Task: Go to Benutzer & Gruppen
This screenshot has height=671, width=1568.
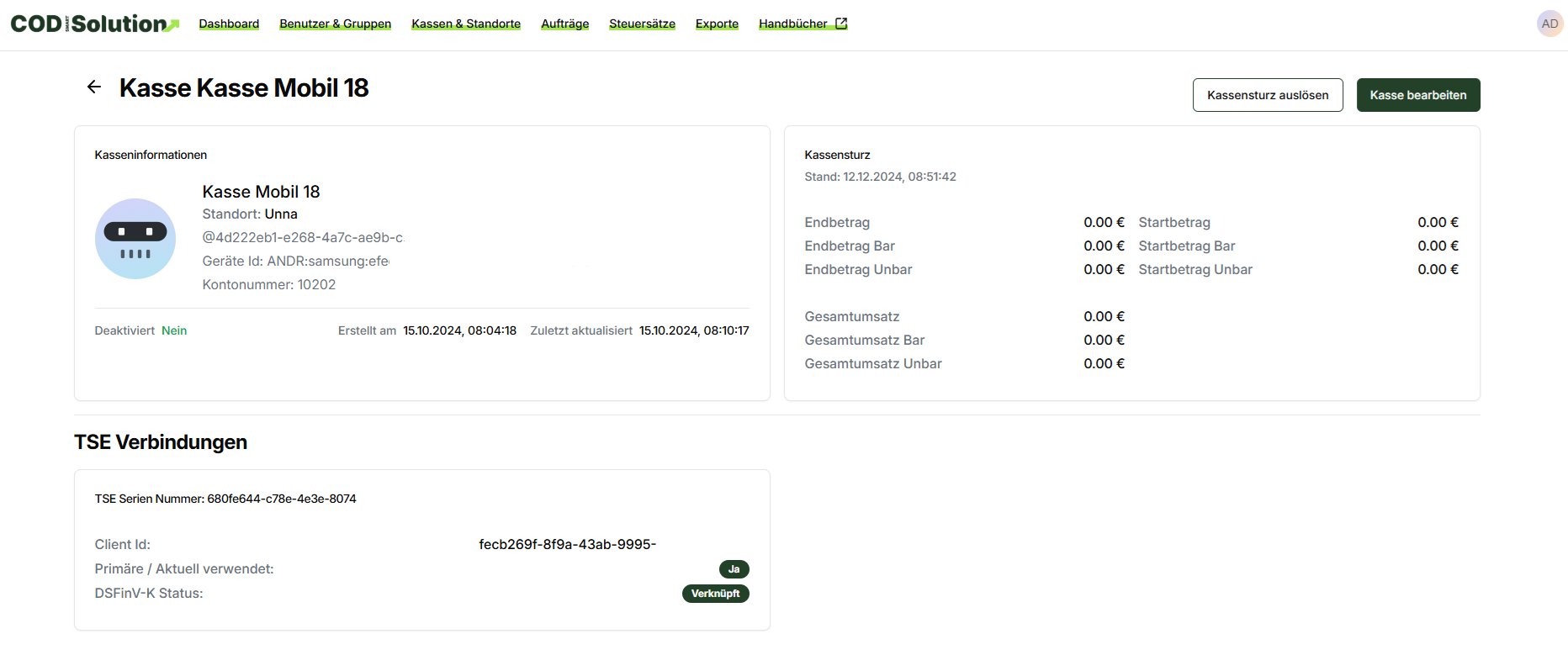Action: point(335,24)
